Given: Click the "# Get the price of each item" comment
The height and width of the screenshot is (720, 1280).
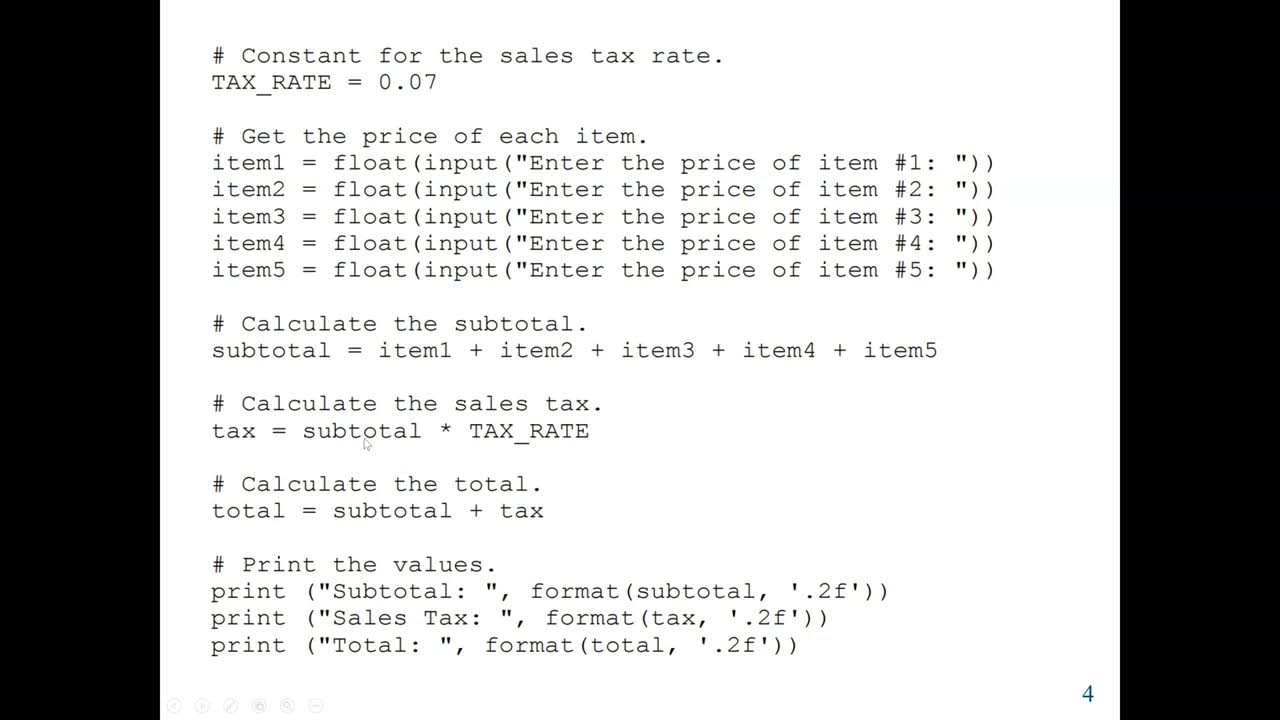Looking at the screenshot, I should click(x=430, y=137).
